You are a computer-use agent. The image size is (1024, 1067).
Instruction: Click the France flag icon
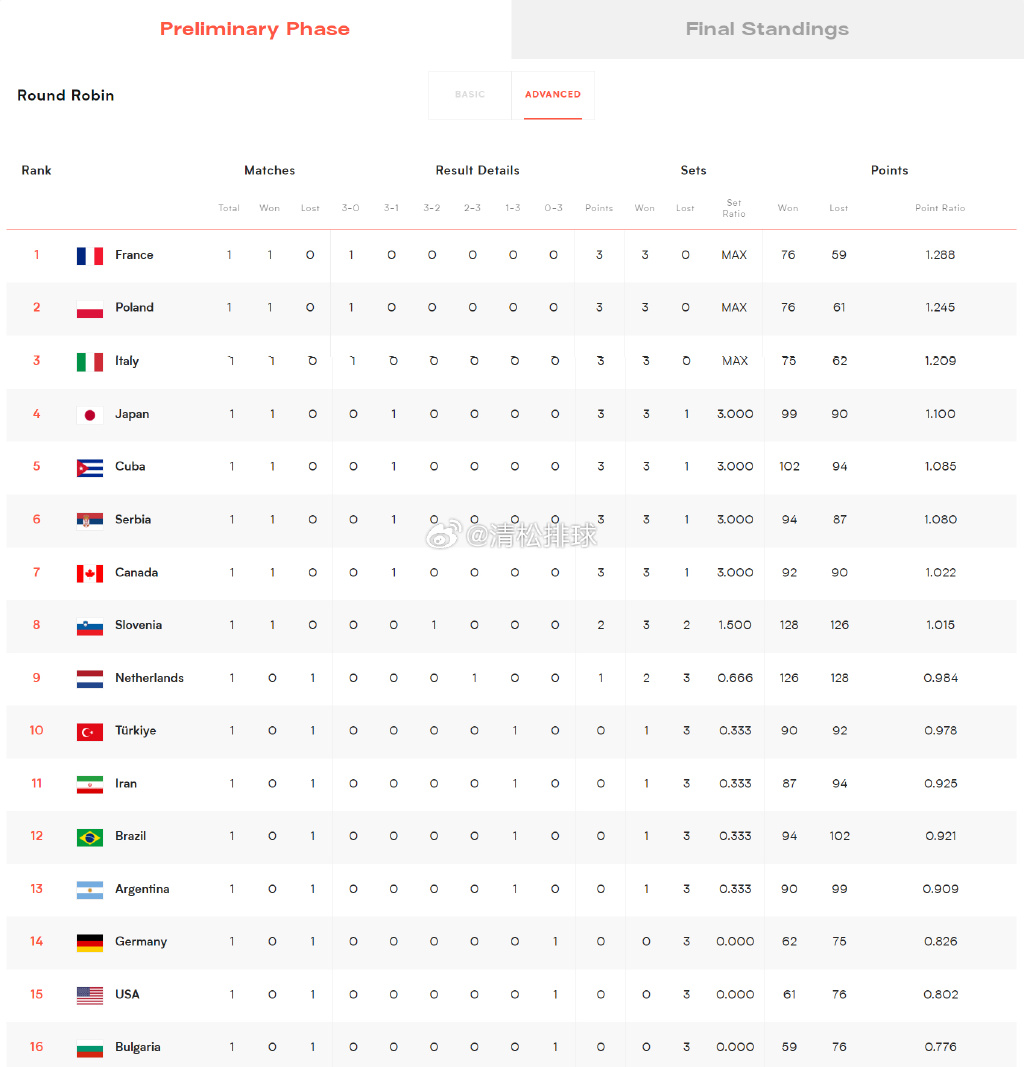pyautogui.click(x=90, y=256)
